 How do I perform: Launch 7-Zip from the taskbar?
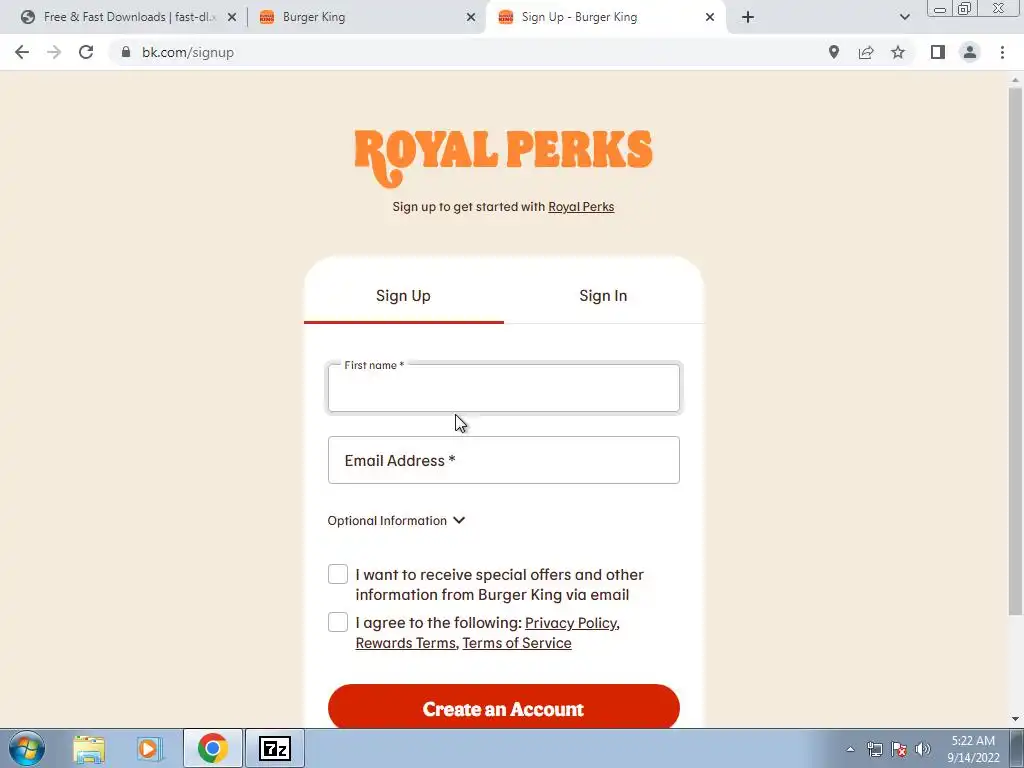275,748
